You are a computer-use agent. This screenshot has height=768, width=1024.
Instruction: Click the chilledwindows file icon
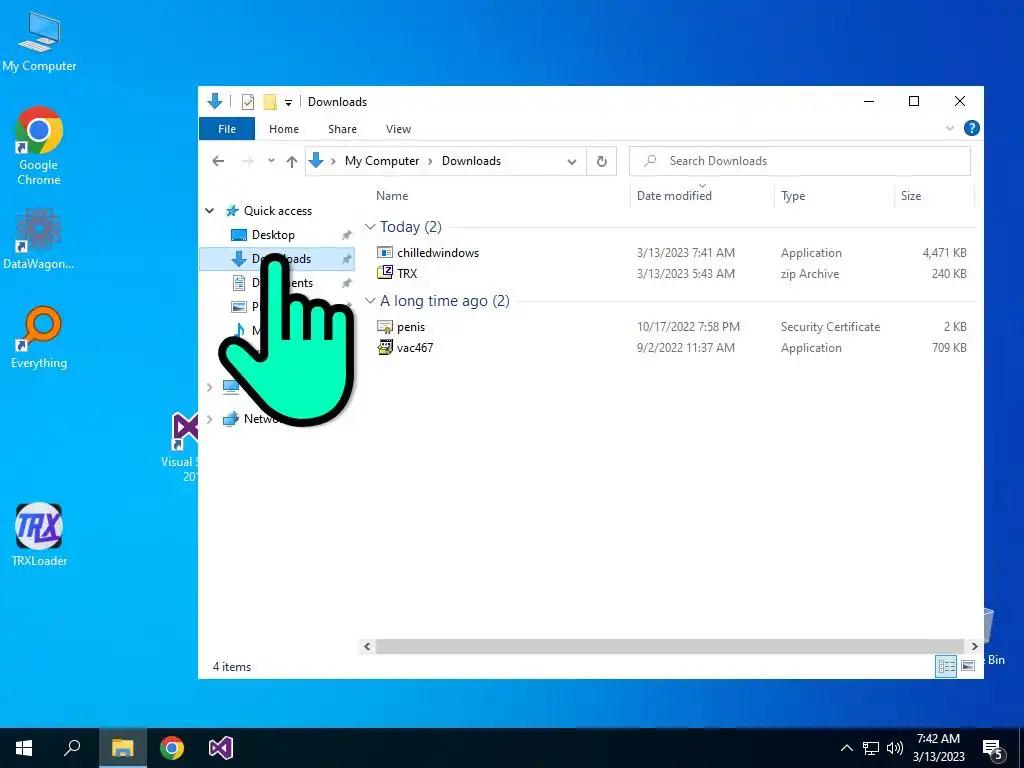pos(385,253)
